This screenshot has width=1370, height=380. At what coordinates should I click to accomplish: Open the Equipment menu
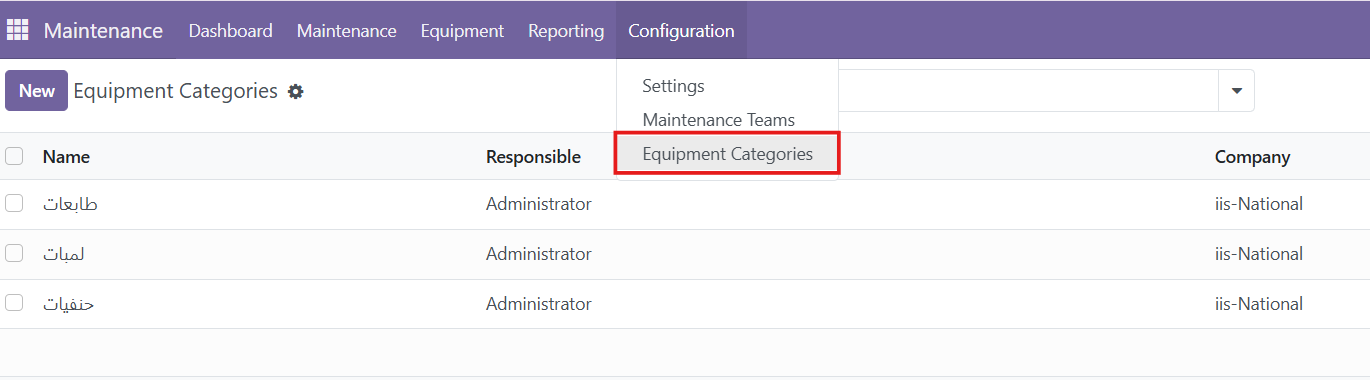[462, 31]
